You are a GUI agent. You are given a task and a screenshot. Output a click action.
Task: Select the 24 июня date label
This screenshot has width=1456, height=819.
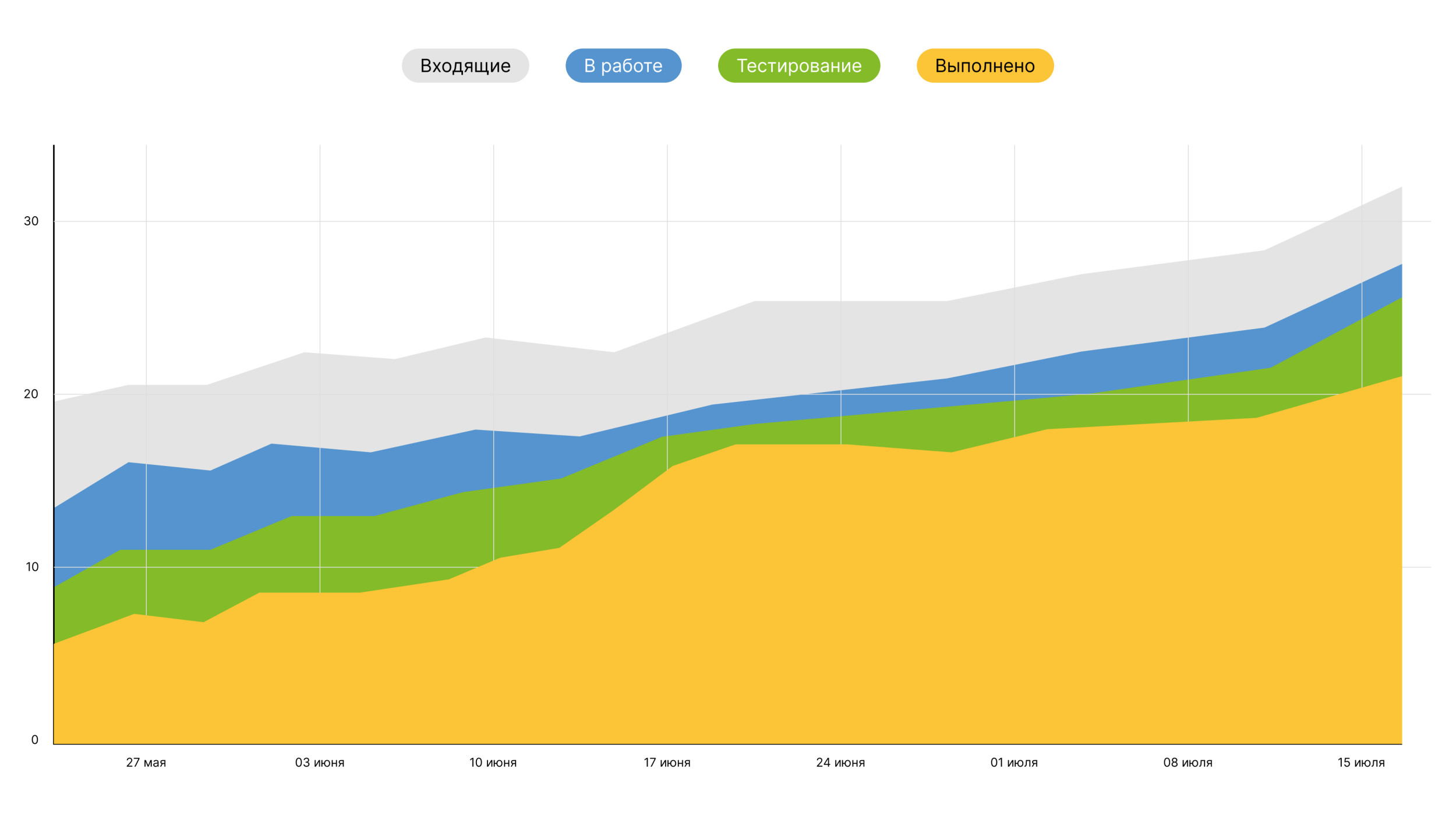point(840,762)
